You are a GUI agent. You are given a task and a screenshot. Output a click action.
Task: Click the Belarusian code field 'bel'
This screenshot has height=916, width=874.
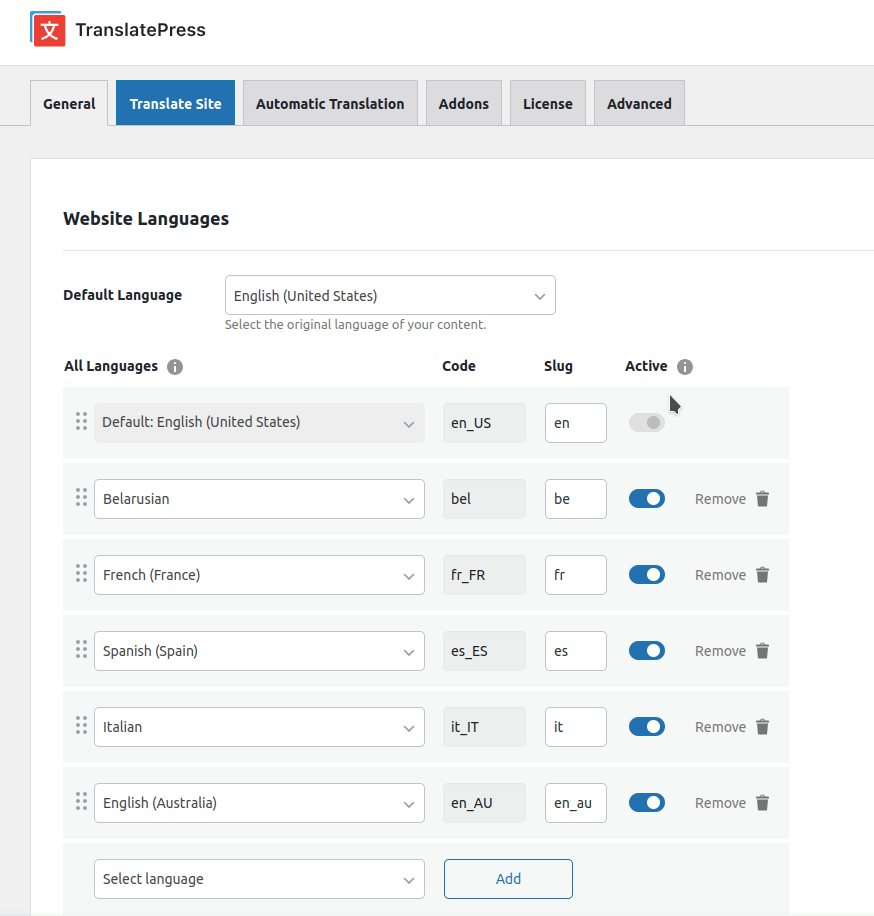point(484,499)
